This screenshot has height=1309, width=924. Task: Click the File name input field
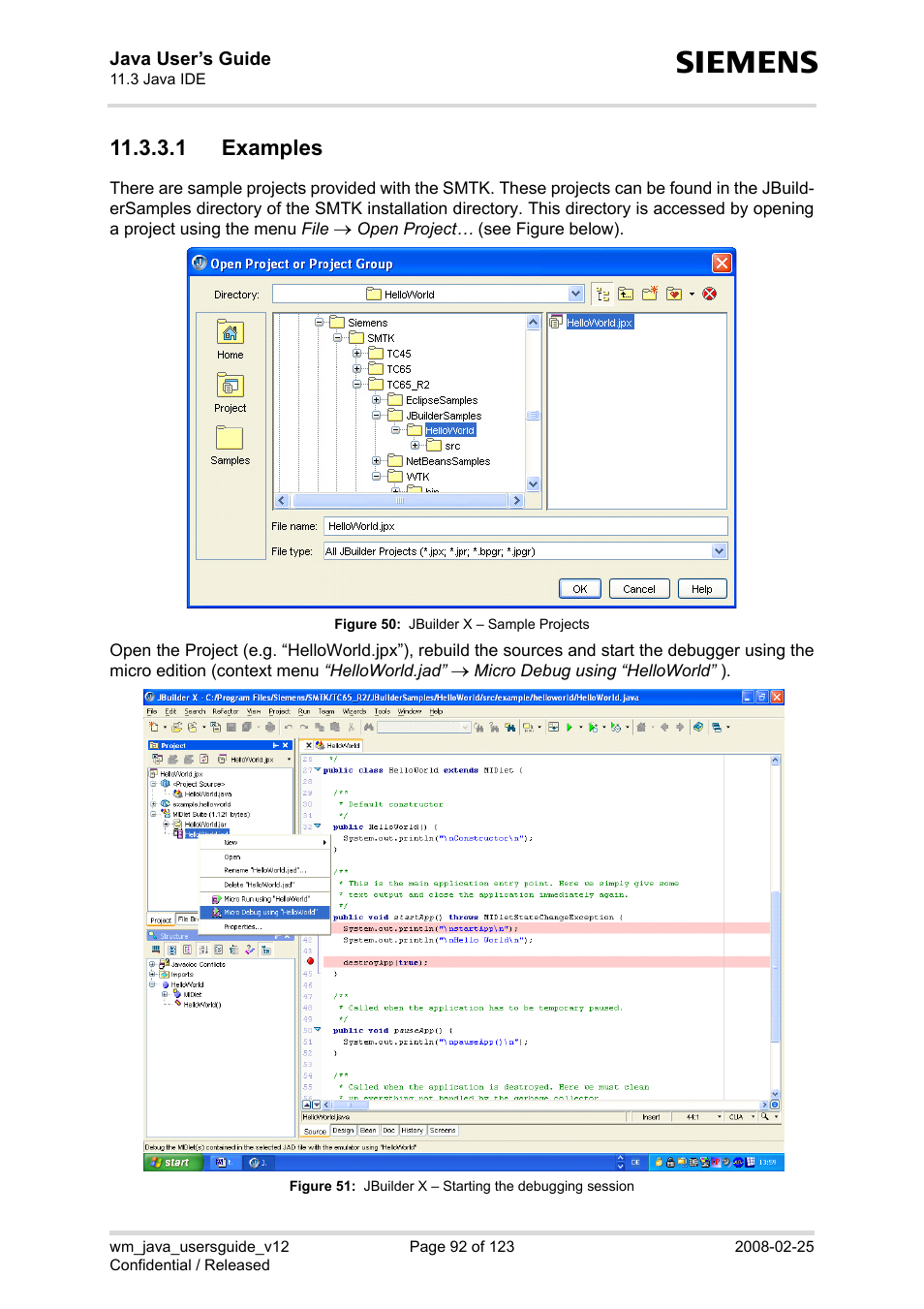[526, 526]
